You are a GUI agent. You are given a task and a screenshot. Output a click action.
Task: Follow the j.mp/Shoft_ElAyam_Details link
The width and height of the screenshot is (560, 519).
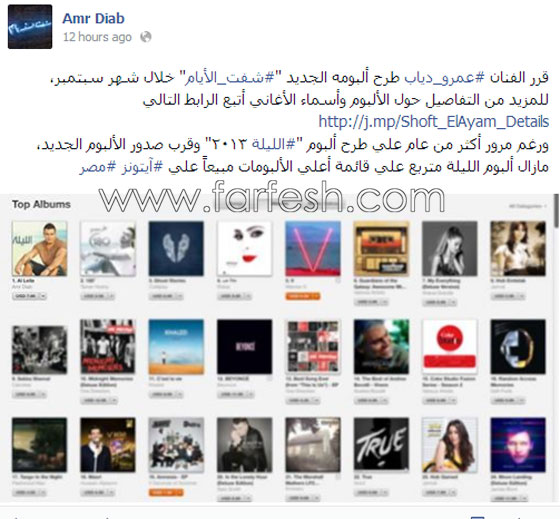pyautogui.click(x=434, y=121)
